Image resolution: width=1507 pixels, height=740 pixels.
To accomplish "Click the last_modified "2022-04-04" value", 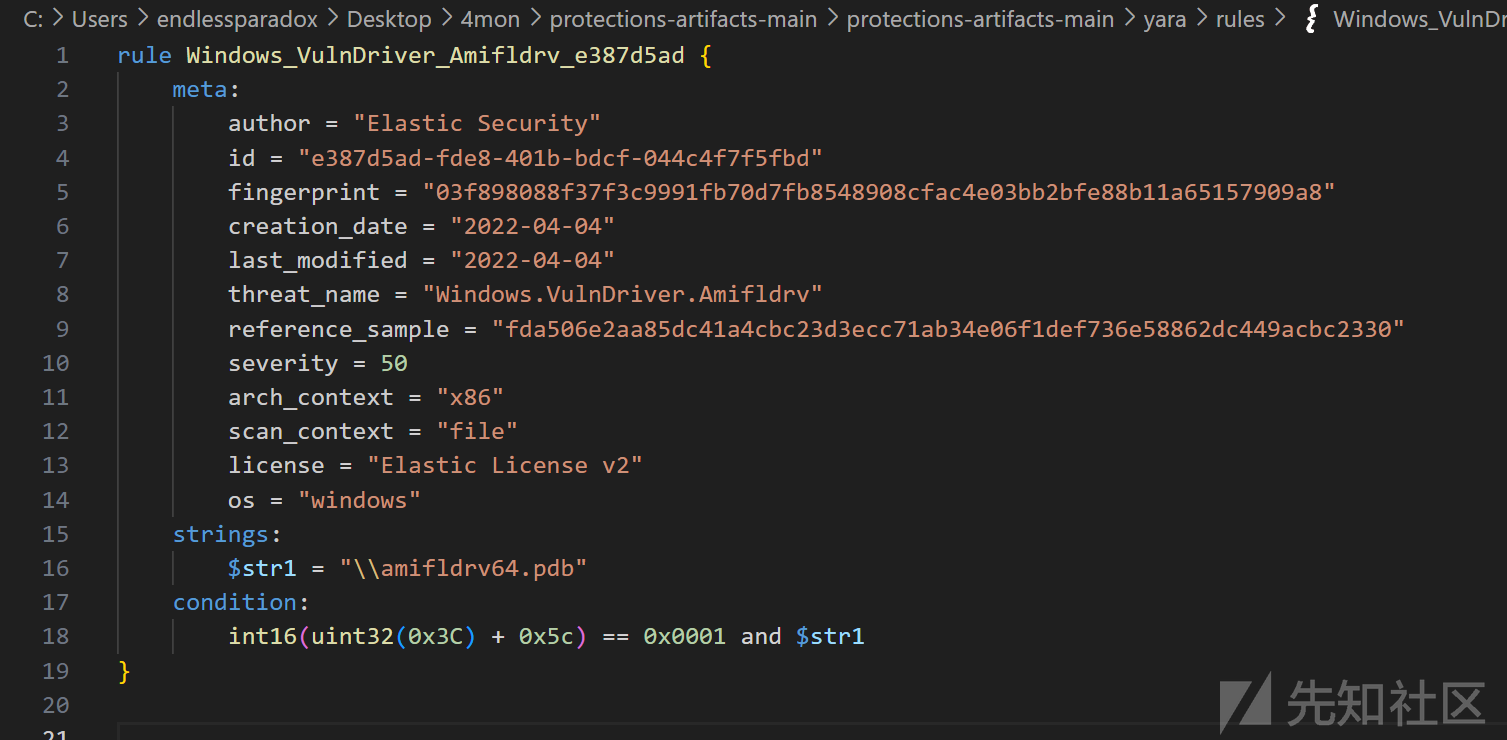I will pos(532,260).
